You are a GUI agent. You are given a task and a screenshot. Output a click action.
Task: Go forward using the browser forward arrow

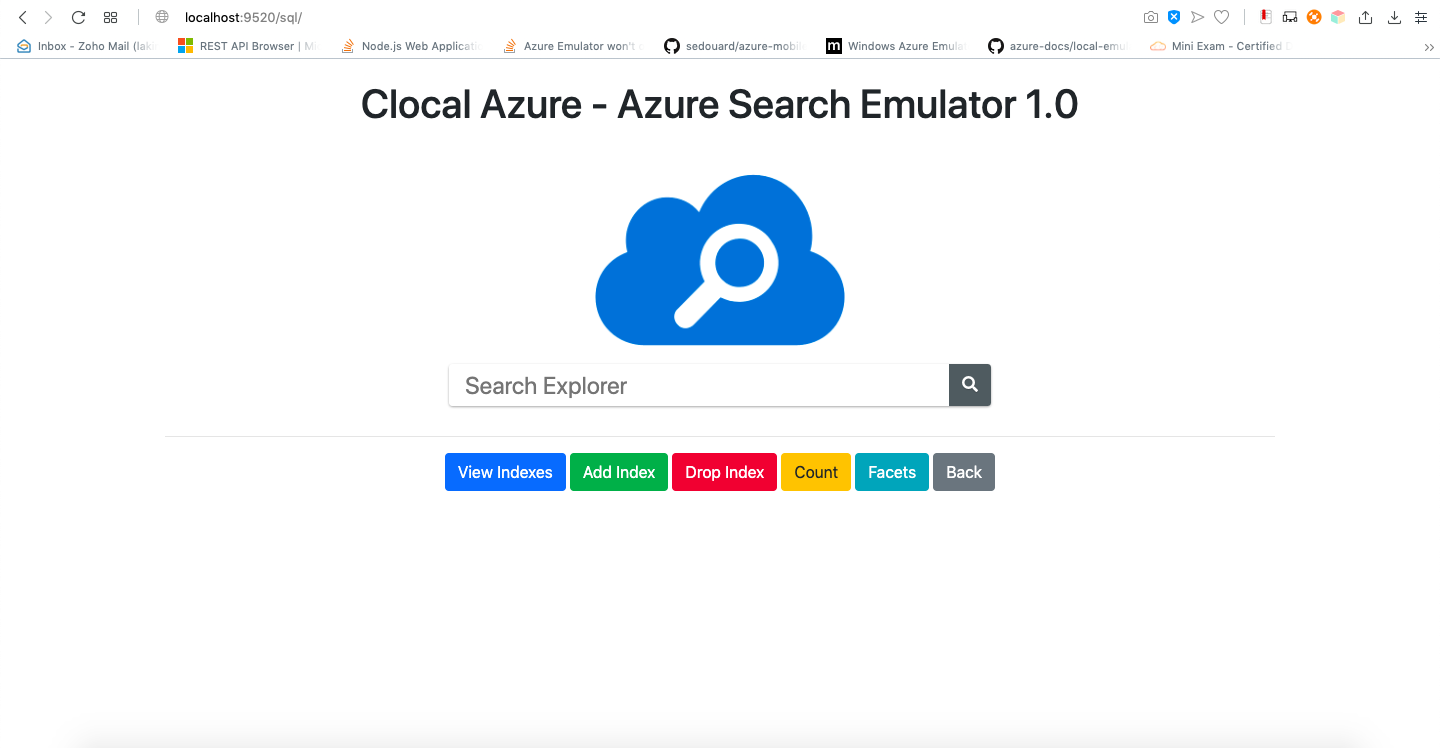(48, 17)
